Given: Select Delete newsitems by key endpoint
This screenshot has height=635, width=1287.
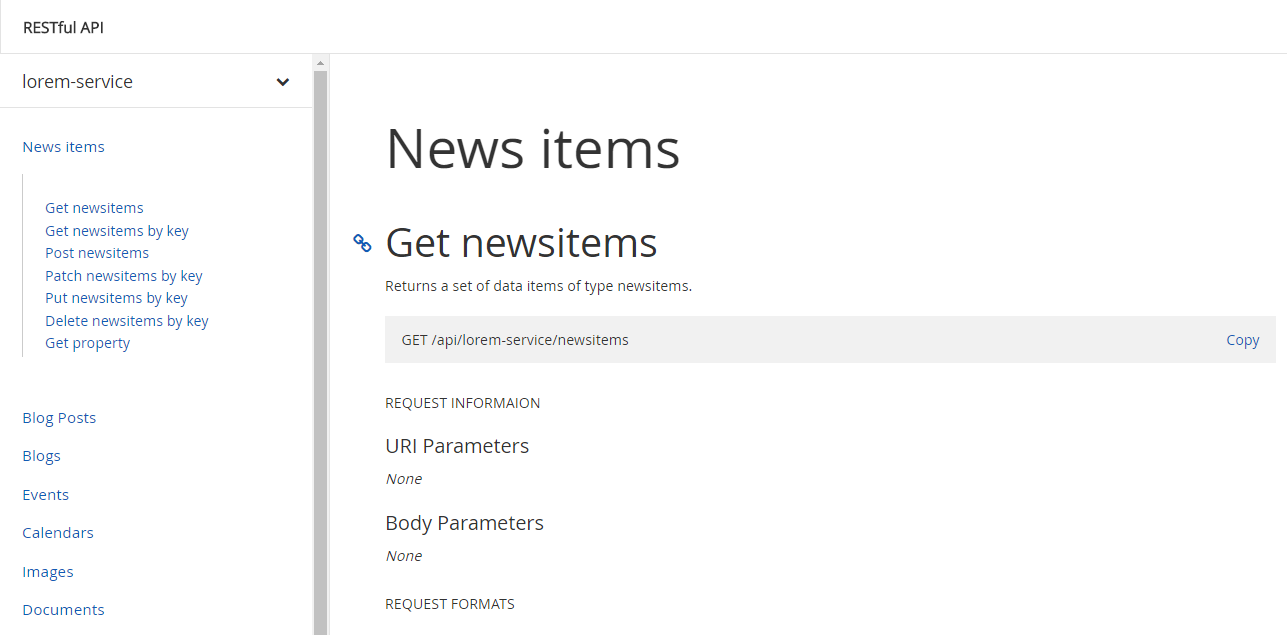Looking at the screenshot, I should tap(127, 320).
